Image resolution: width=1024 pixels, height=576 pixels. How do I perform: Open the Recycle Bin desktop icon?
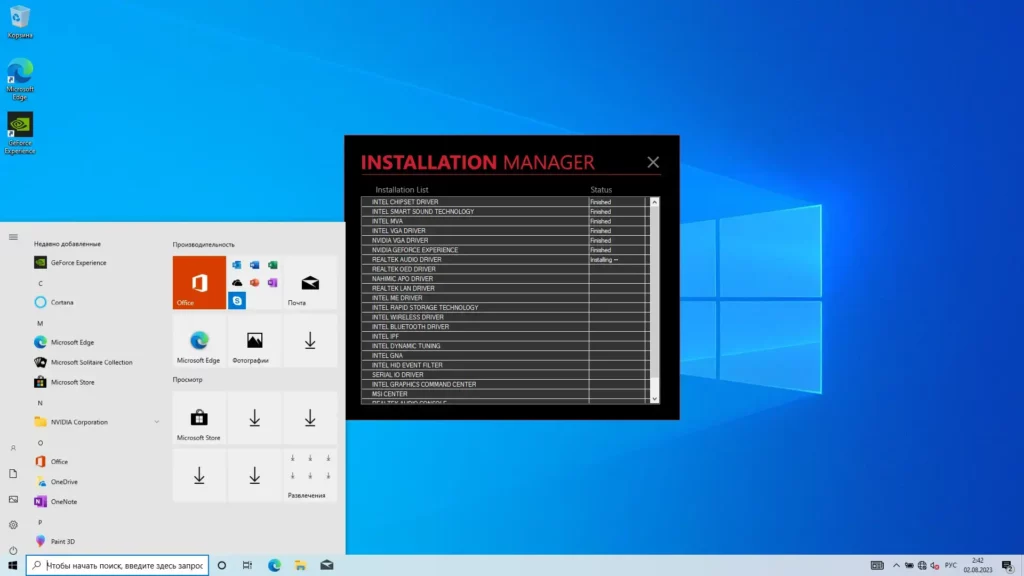tap(19, 20)
